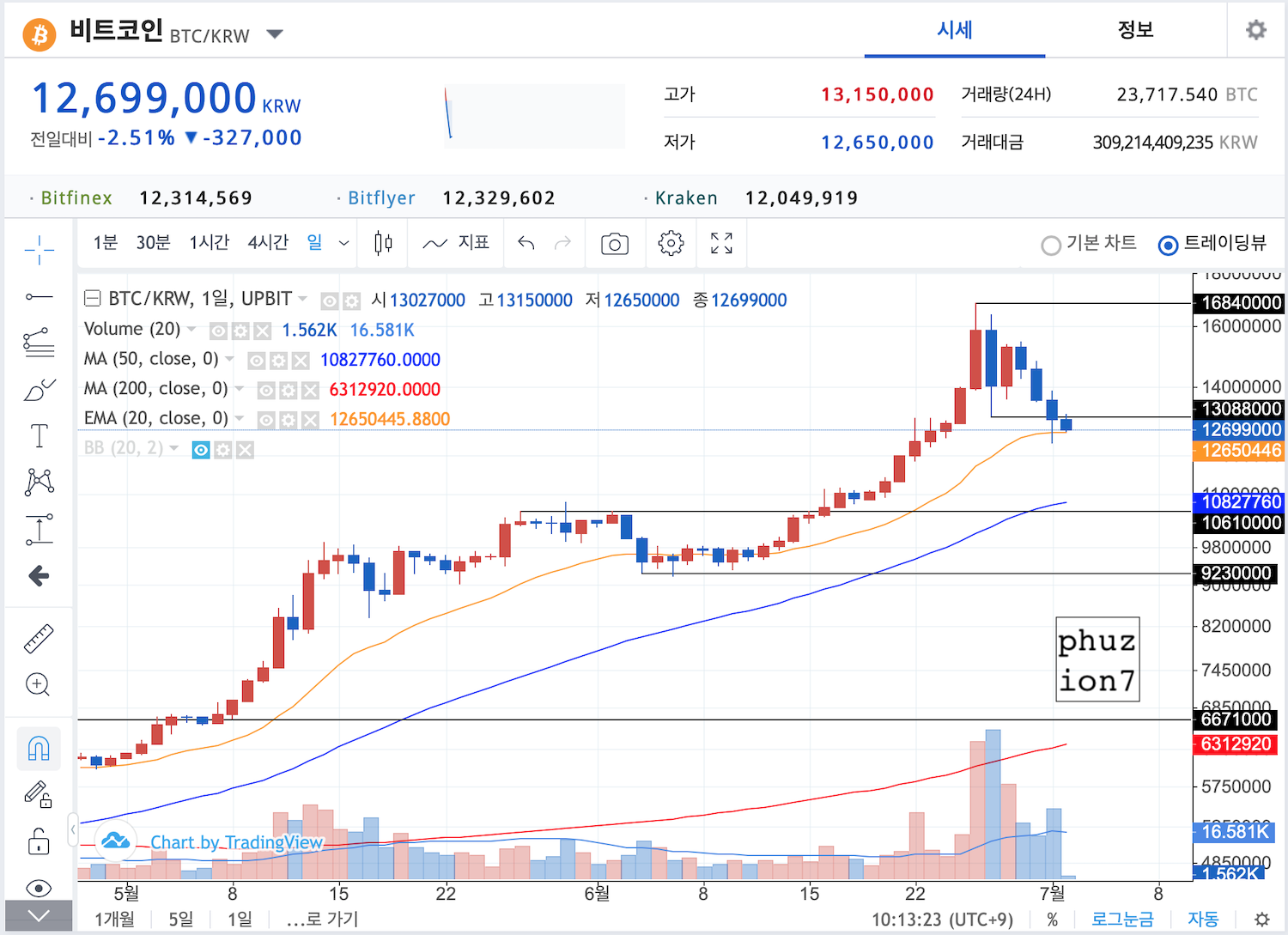Enter fullscreen chart mode

pyautogui.click(x=722, y=244)
